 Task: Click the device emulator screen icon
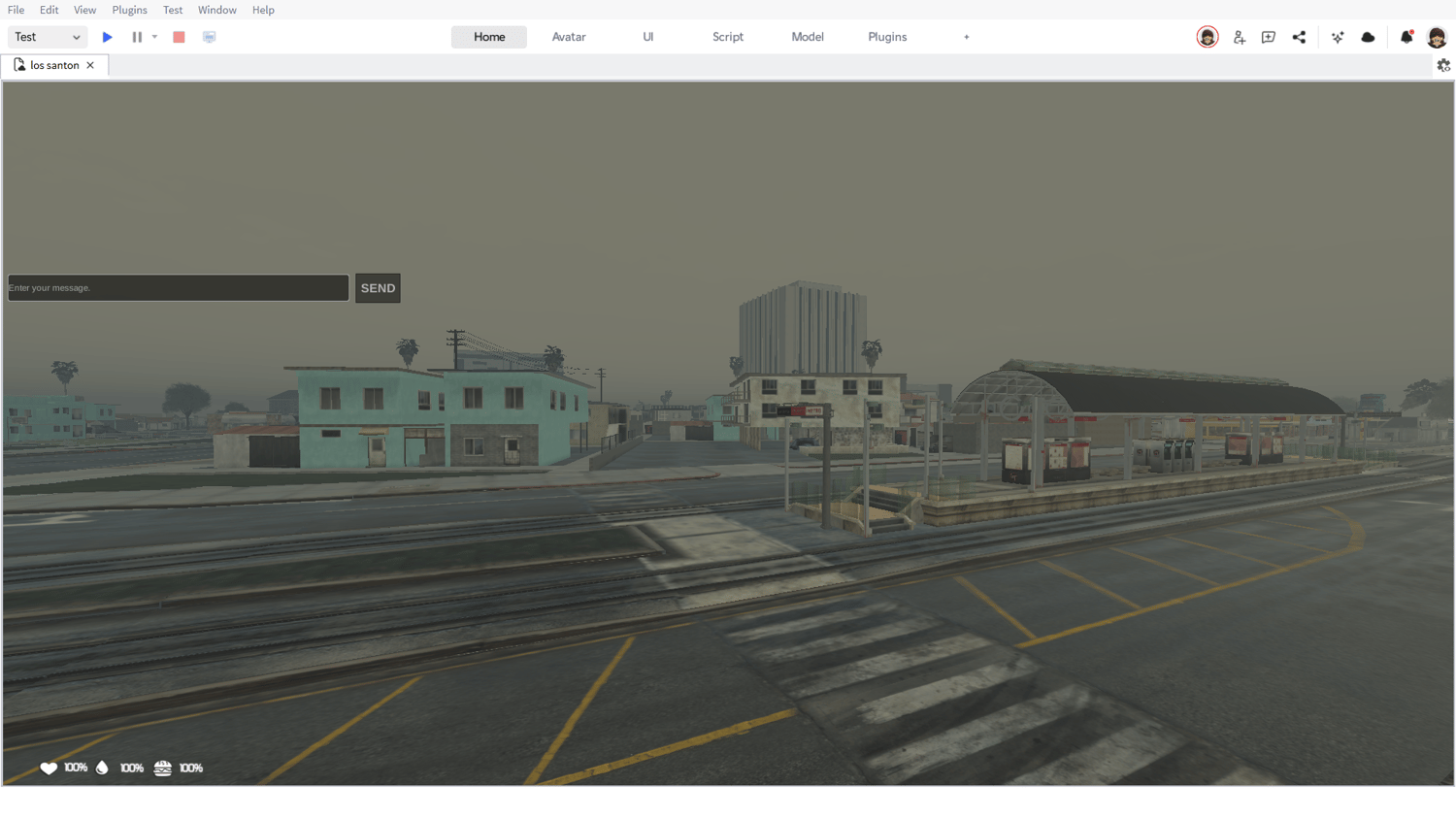tap(209, 37)
